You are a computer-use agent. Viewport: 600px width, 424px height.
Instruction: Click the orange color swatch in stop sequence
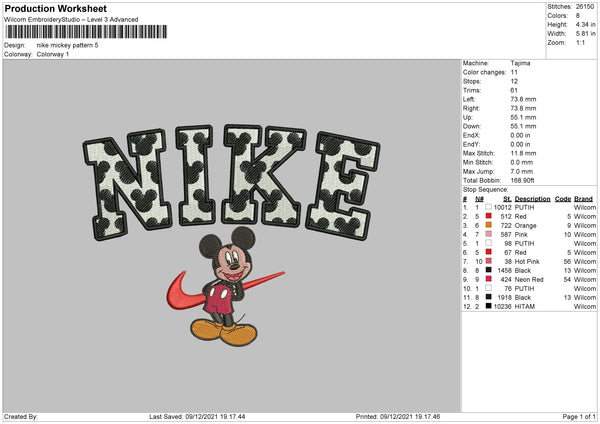(x=488, y=224)
